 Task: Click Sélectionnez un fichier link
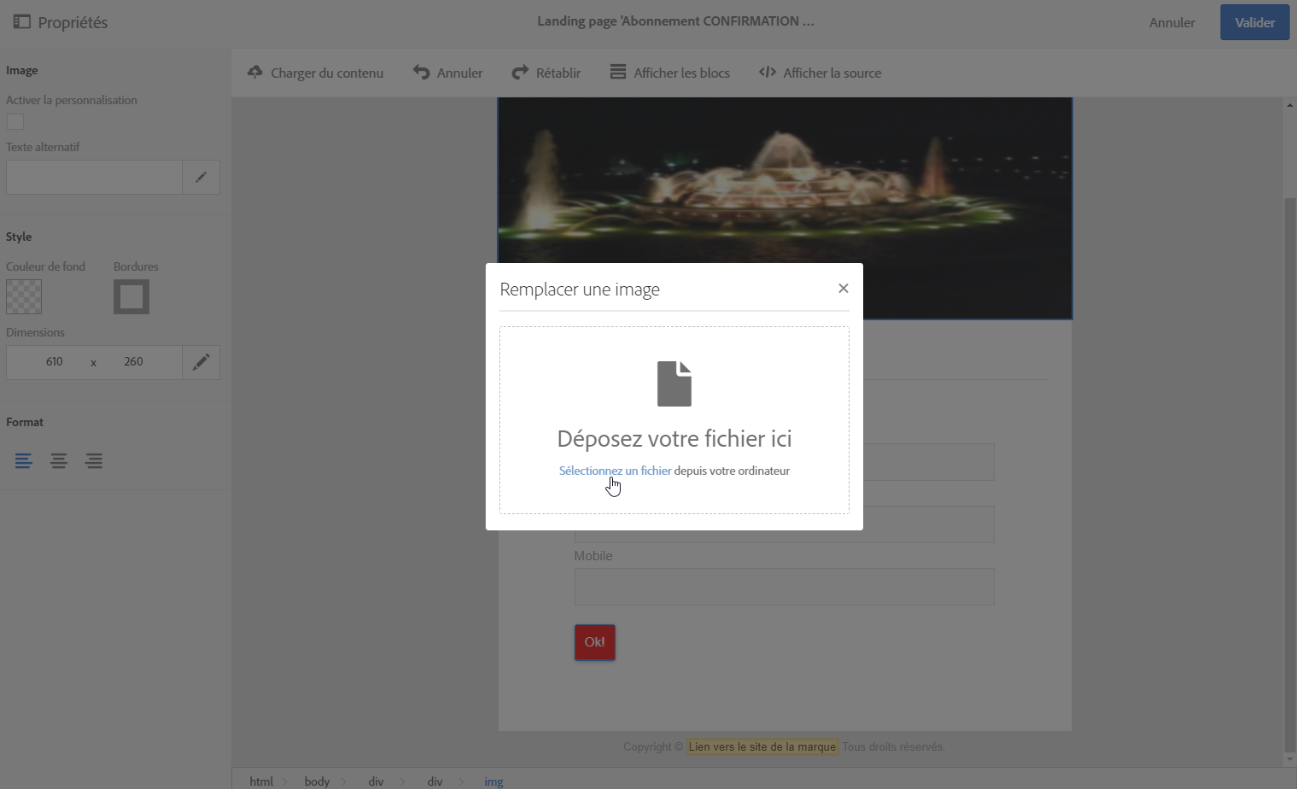(615, 471)
